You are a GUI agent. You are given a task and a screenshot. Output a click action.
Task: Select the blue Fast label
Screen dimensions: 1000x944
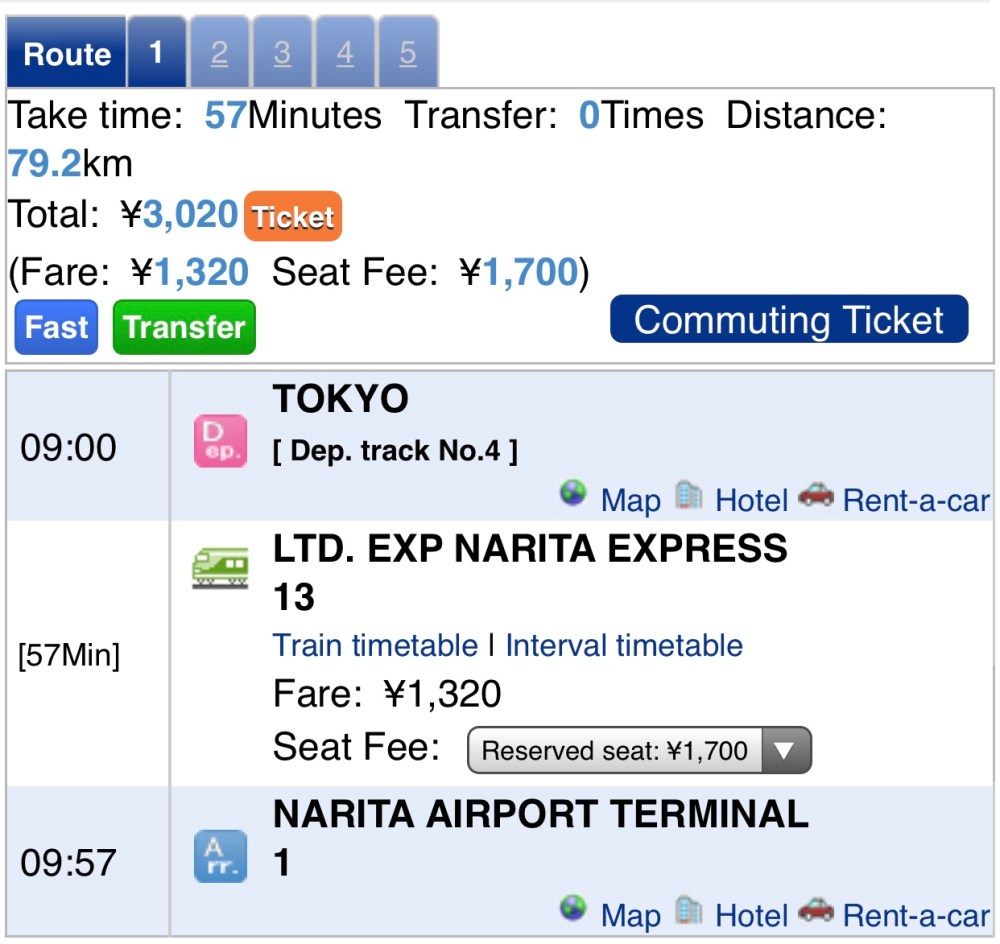click(x=56, y=327)
